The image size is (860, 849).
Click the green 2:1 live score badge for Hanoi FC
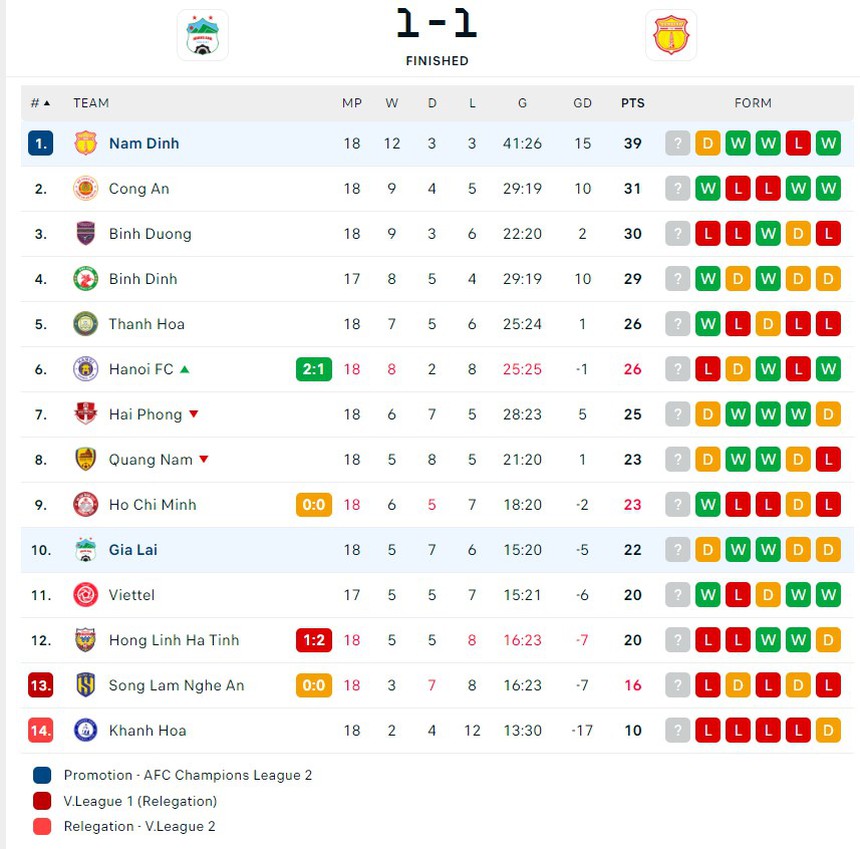point(314,369)
